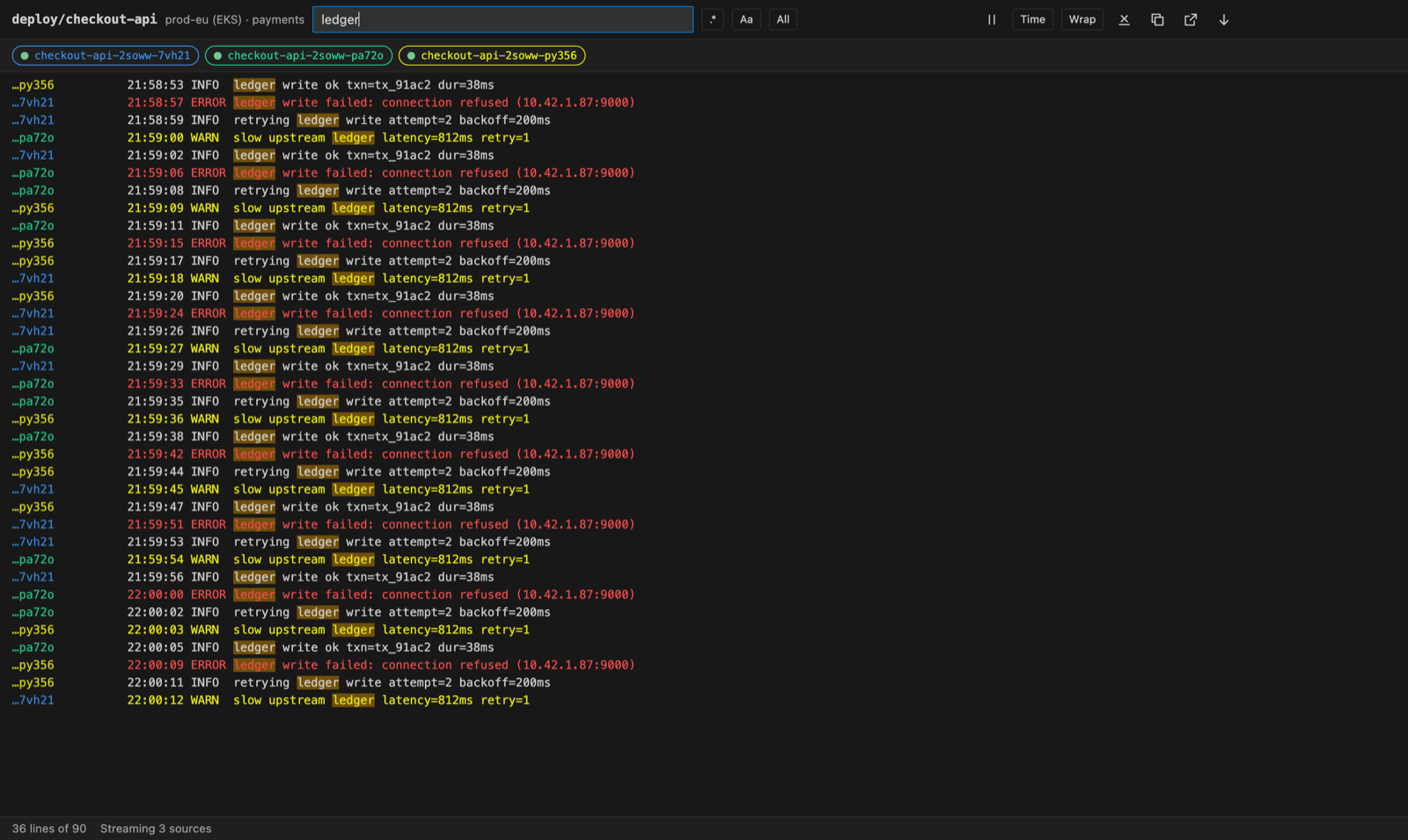
Task: Copy logs with the copy icon
Action: (x=1157, y=19)
